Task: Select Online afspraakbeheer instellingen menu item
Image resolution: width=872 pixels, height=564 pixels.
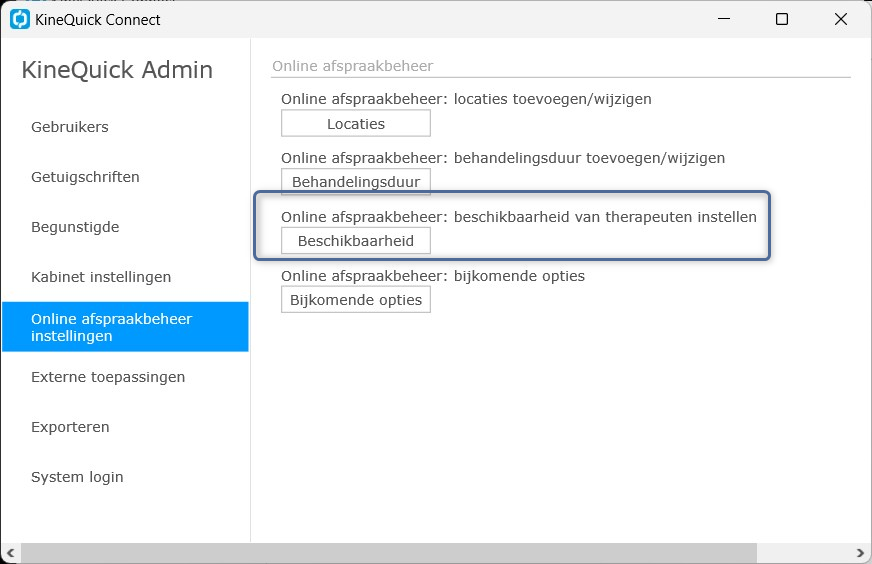Action: point(125,327)
